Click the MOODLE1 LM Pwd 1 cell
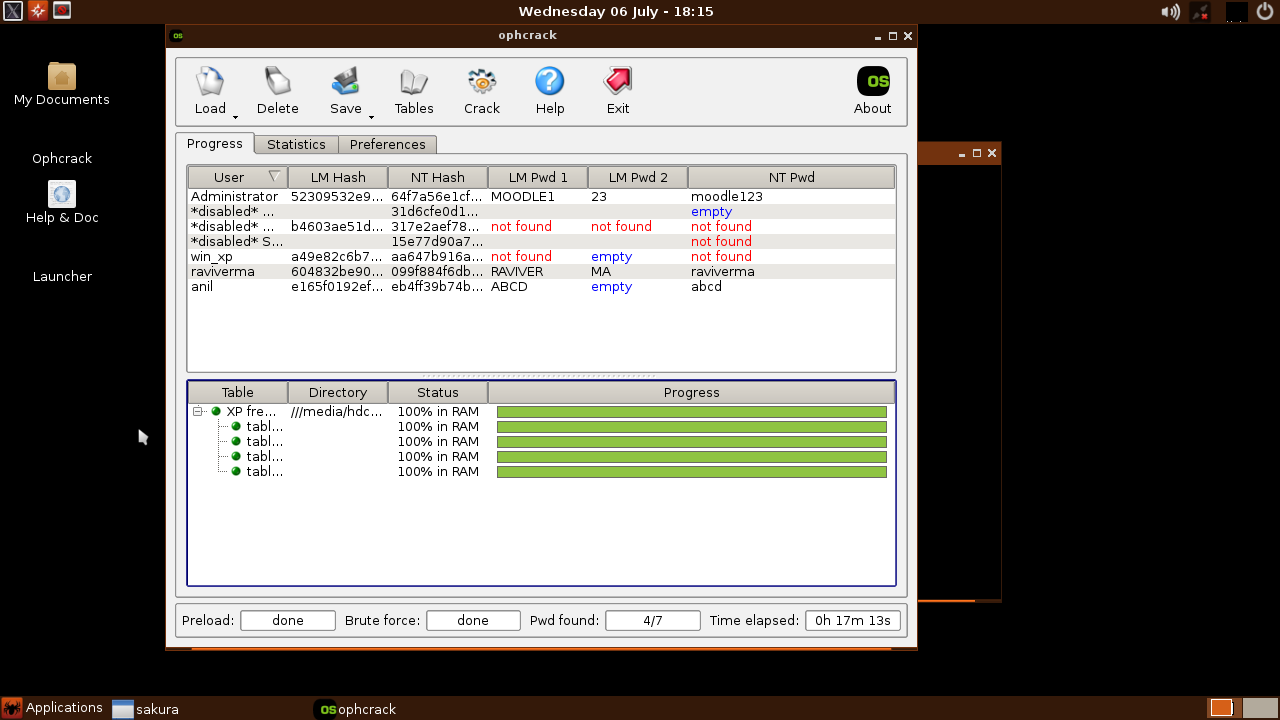 (x=523, y=197)
